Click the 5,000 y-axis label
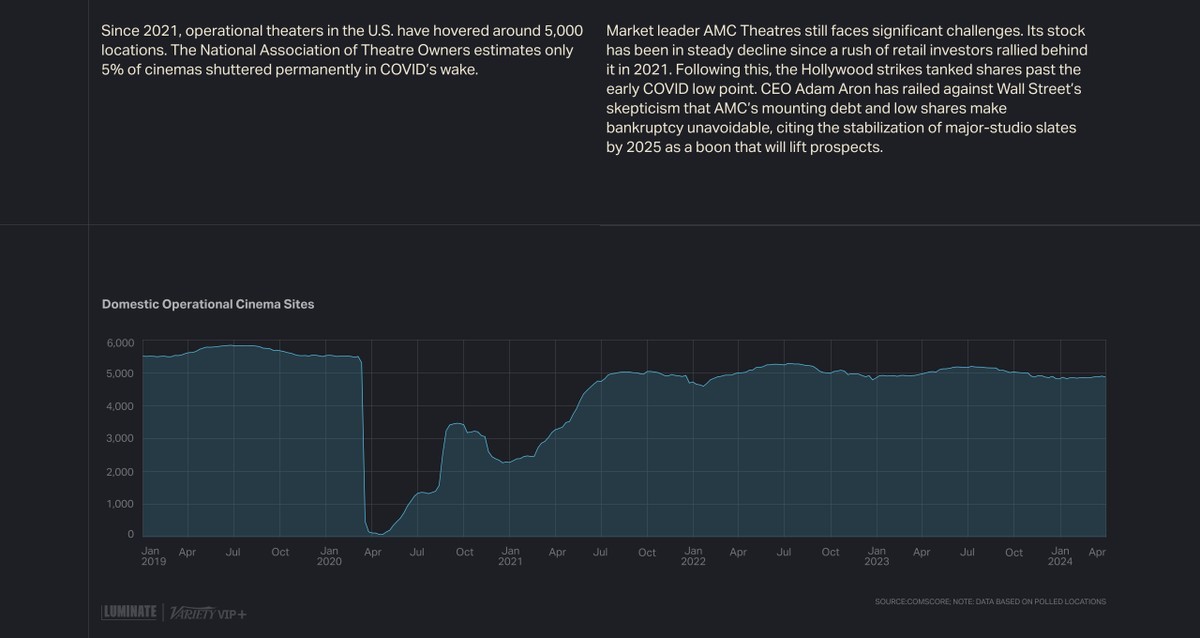This screenshot has width=1200, height=638. [x=120, y=374]
